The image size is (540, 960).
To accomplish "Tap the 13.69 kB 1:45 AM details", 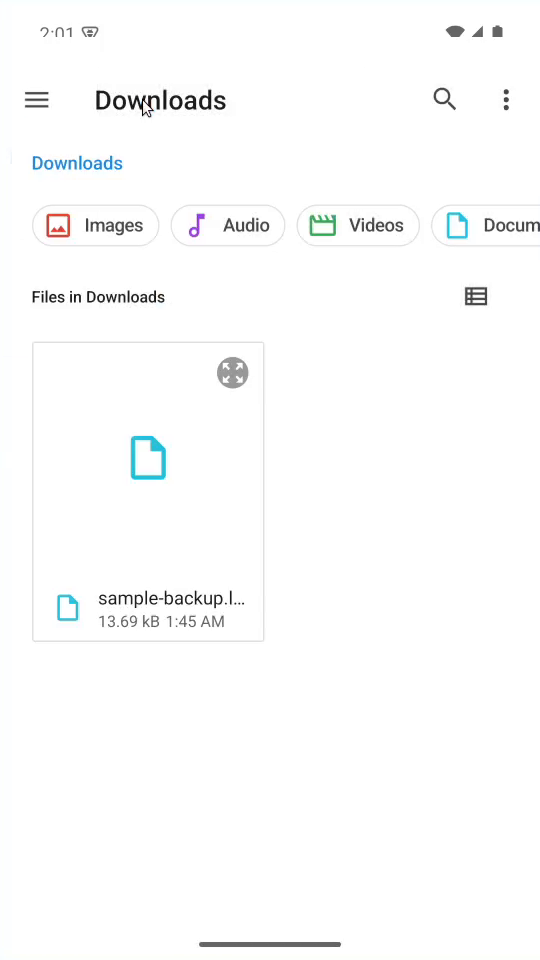I will click(162, 621).
